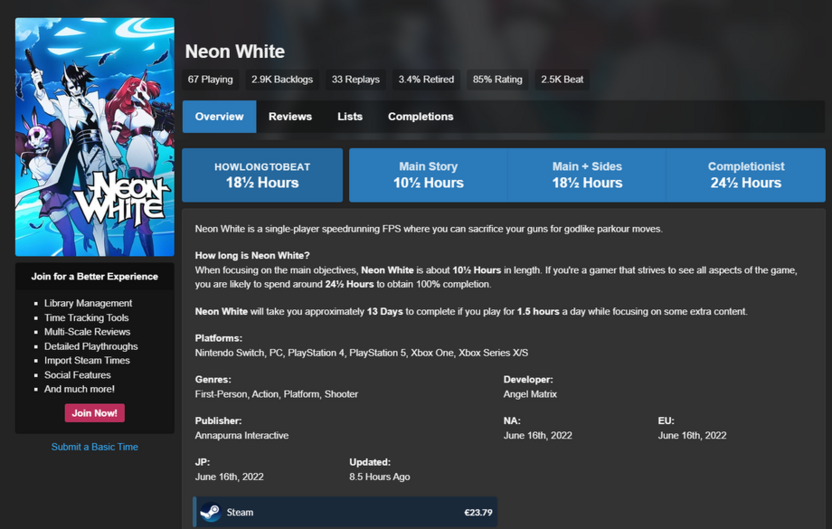Image resolution: width=832 pixels, height=529 pixels.
Task: Click the 'Join for a Better Experience' heading
Action: [x=94, y=276]
